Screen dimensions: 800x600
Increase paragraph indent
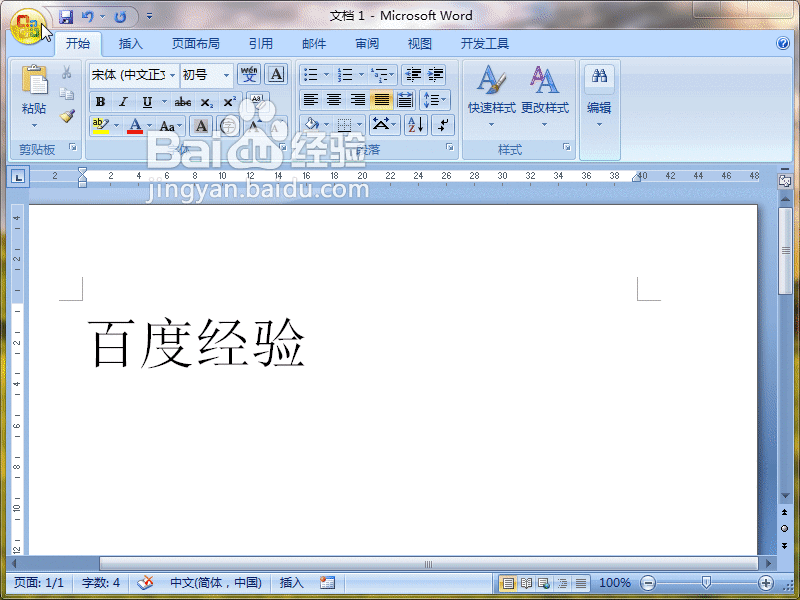coord(435,74)
